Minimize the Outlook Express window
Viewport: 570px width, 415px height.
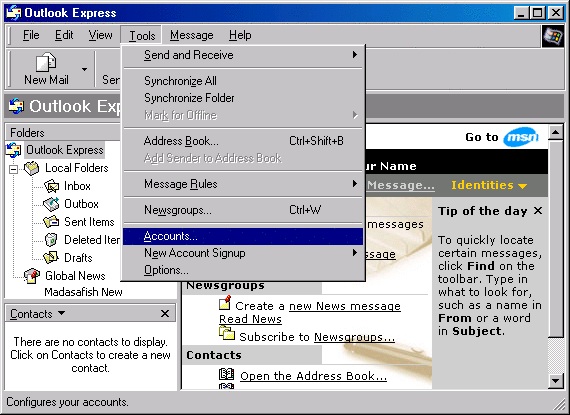click(522, 13)
